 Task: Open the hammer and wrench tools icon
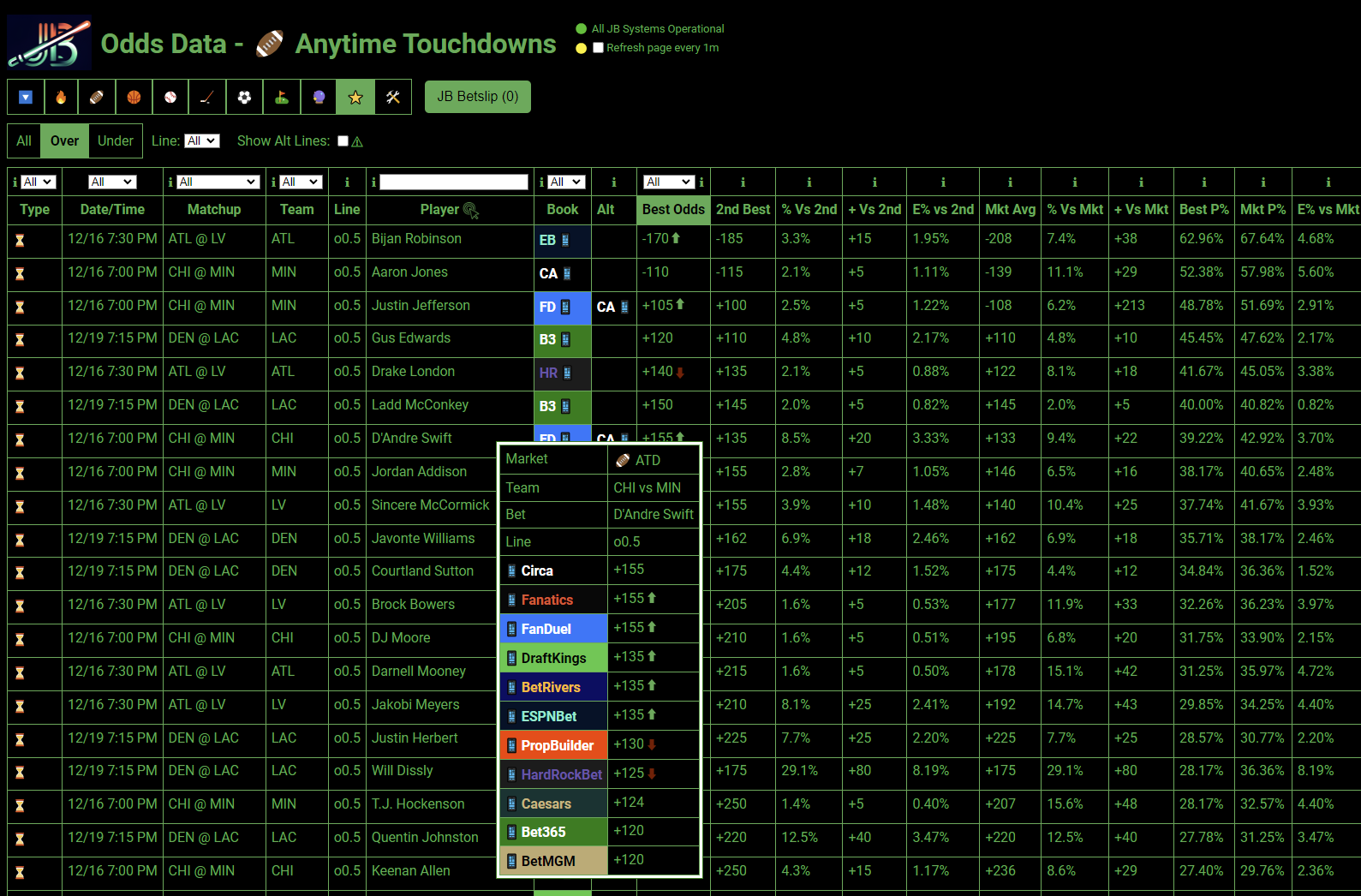(393, 97)
